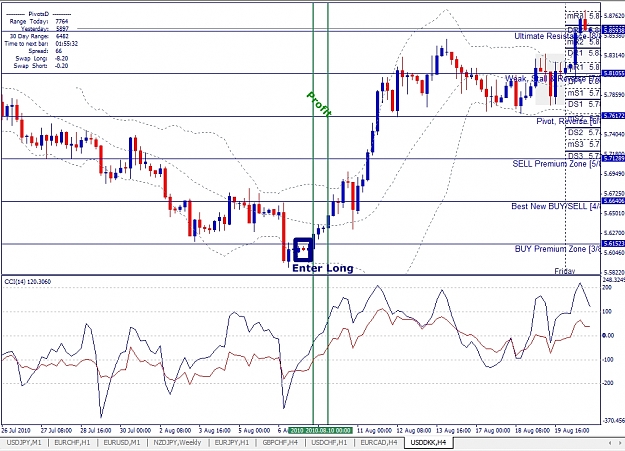Click the '30 Day Range: 6482' info line

39,36
